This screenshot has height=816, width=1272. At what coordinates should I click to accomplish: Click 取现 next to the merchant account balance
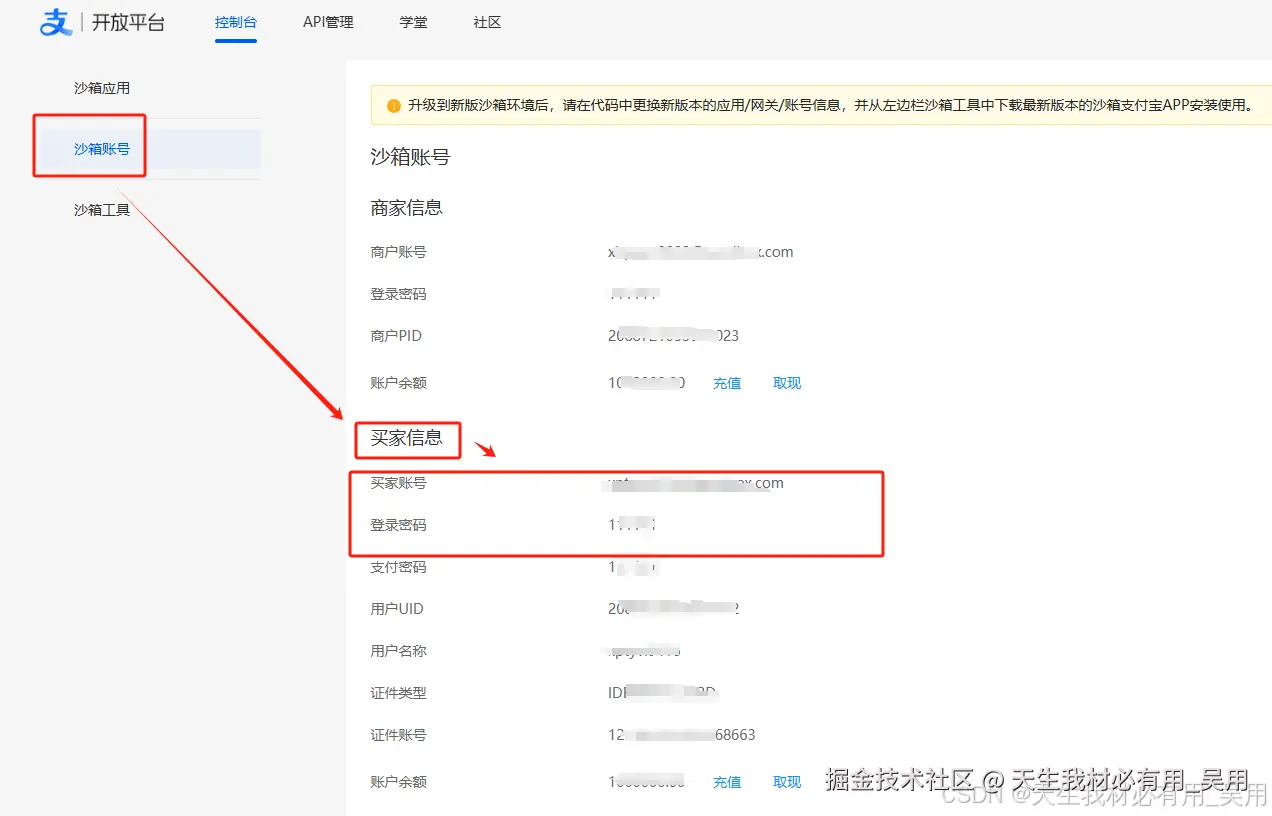pyautogui.click(x=787, y=383)
